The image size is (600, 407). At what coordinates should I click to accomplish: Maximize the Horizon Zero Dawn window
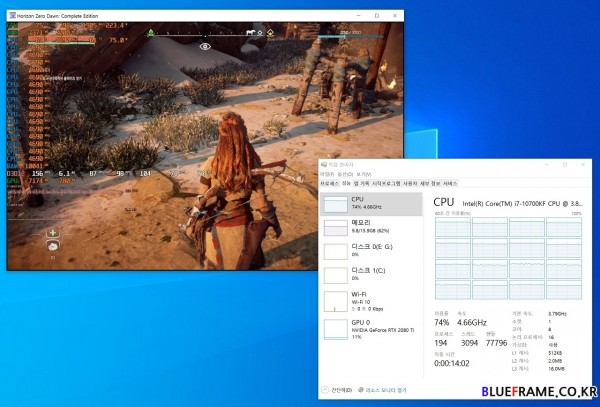(x=377, y=16)
